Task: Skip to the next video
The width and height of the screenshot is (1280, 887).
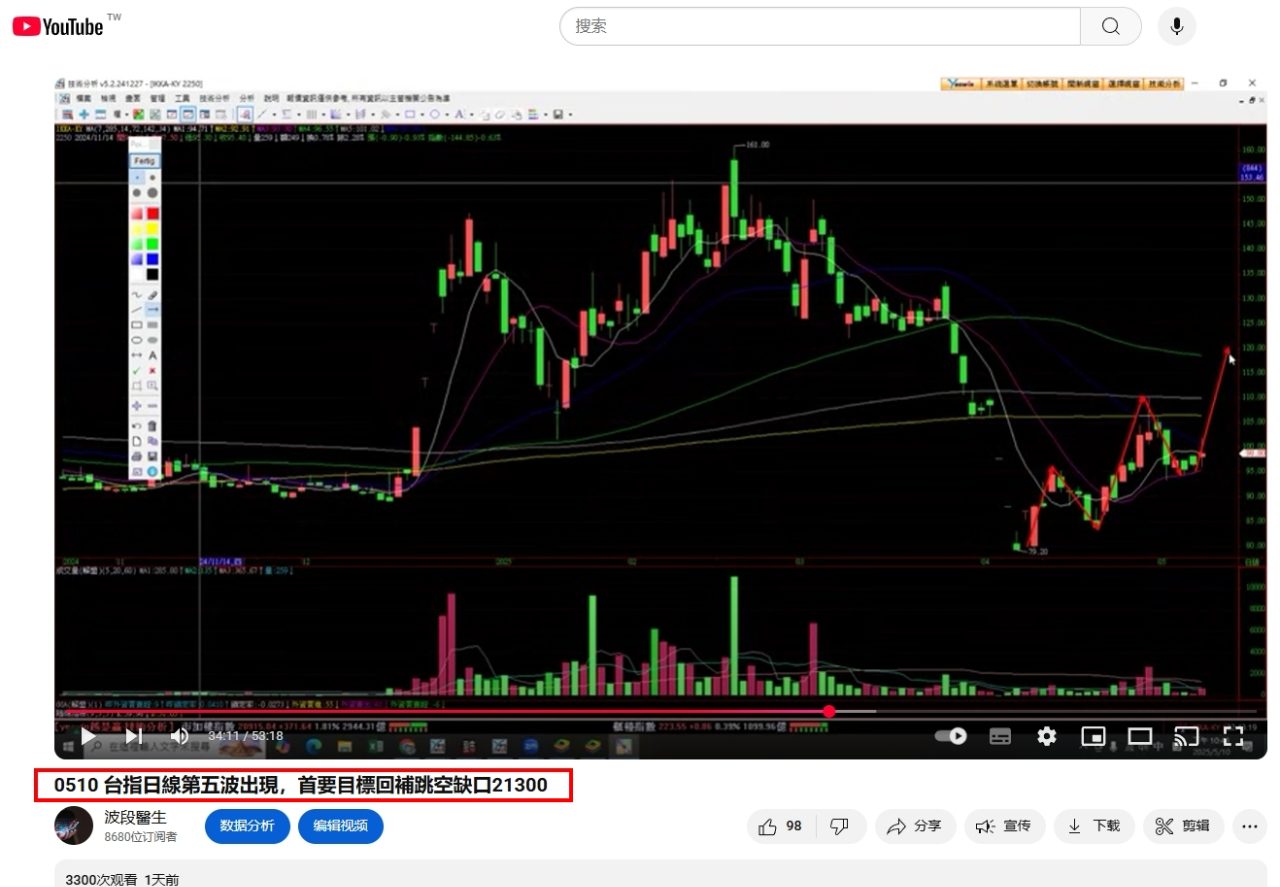Action: [134, 736]
